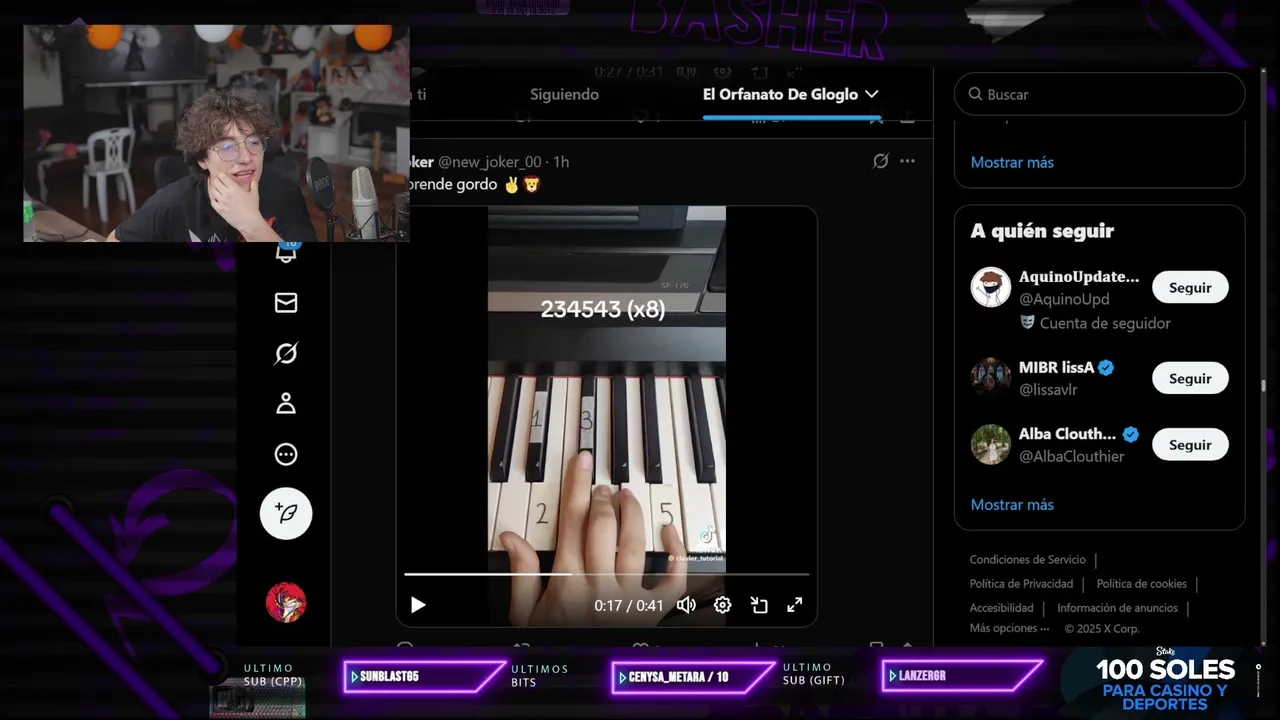
Task: Follow Alba Clouthier with the Seguir button
Action: [x=1190, y=445]
